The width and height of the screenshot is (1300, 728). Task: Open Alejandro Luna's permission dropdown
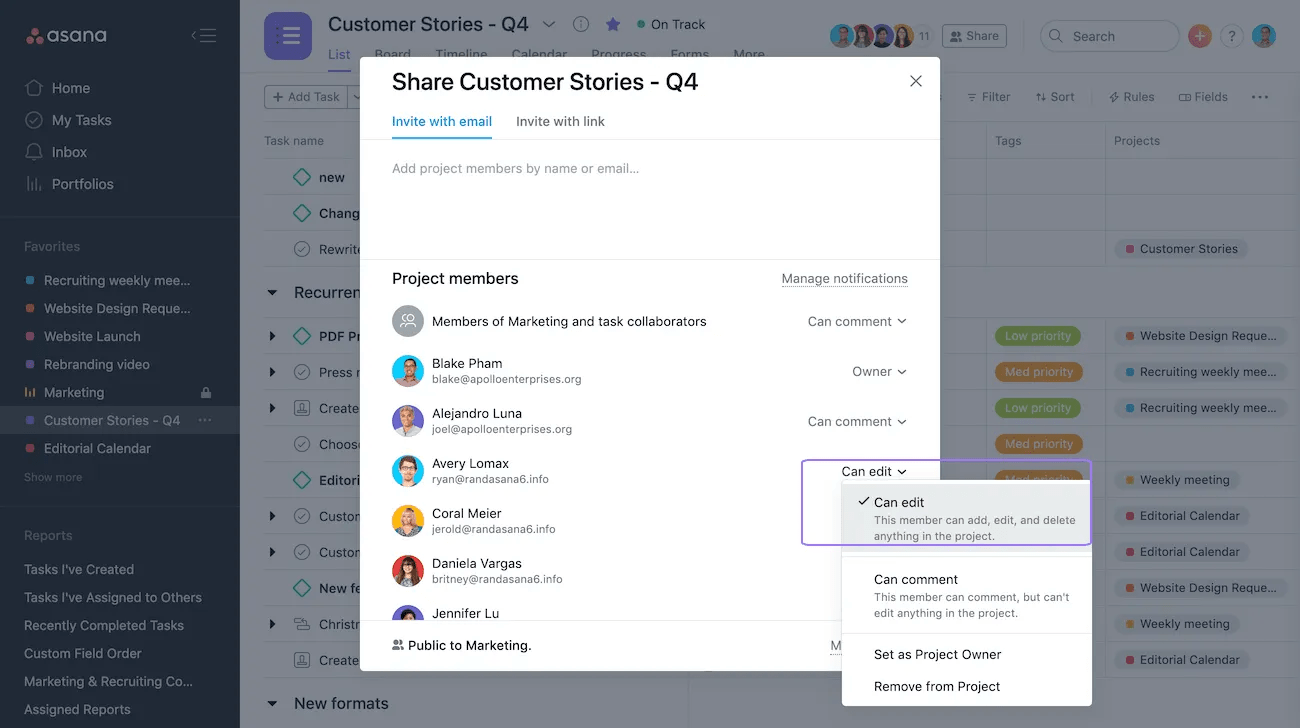pyautogui.click(x=856, y=421)
